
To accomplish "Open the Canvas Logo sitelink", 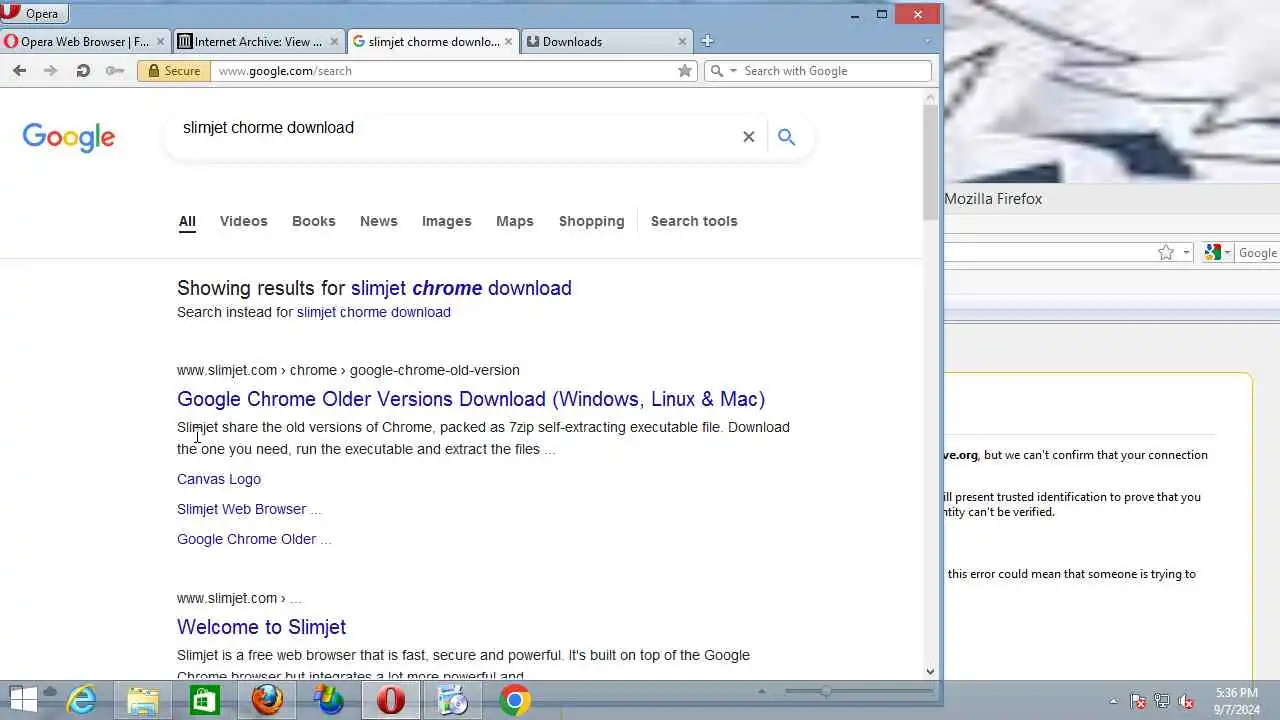I will [x=219, y=479].
